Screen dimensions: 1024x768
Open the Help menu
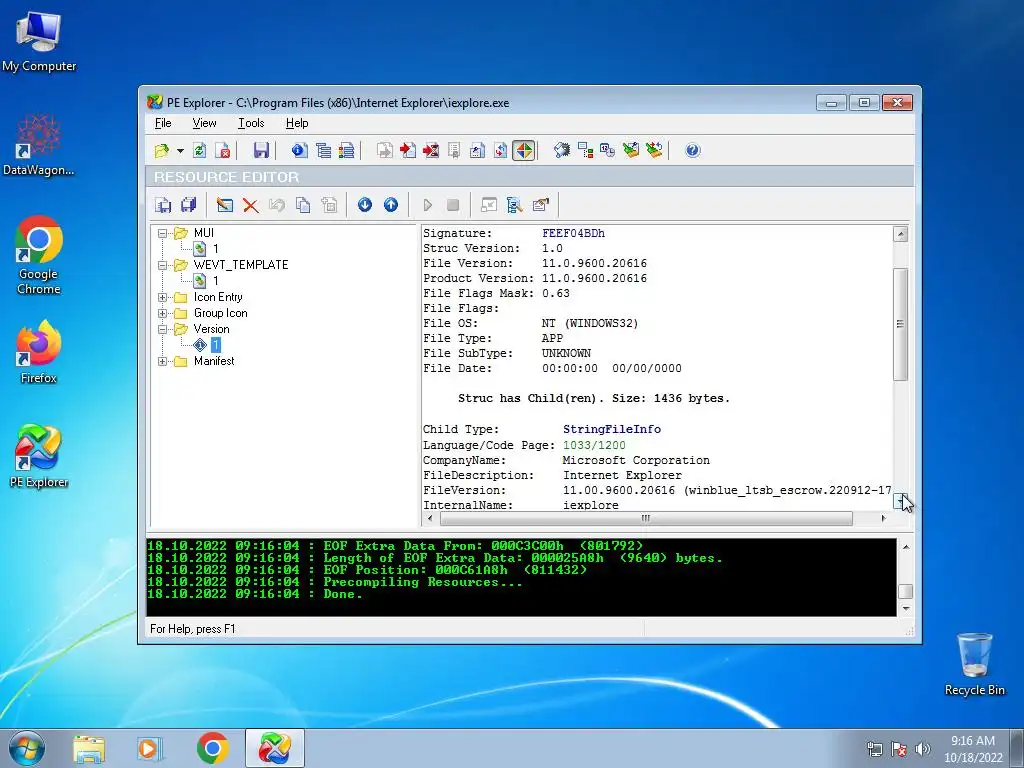coord(297,123)
